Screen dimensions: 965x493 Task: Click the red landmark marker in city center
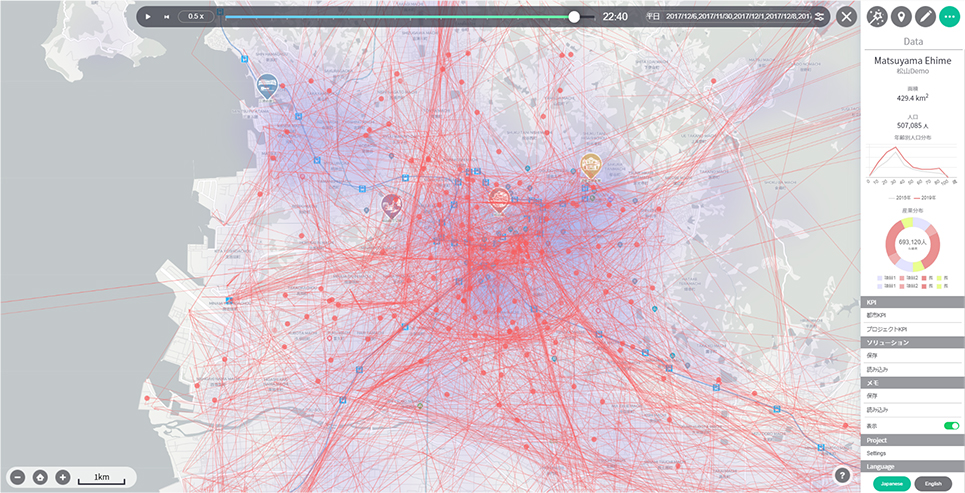pos(499,201)
